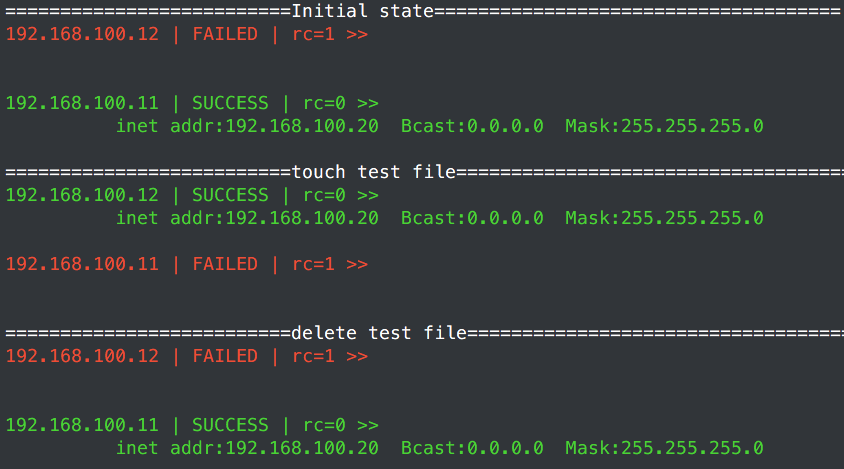Click FAILED in the touch test file section
844x469 pixels.
(225, 264)
